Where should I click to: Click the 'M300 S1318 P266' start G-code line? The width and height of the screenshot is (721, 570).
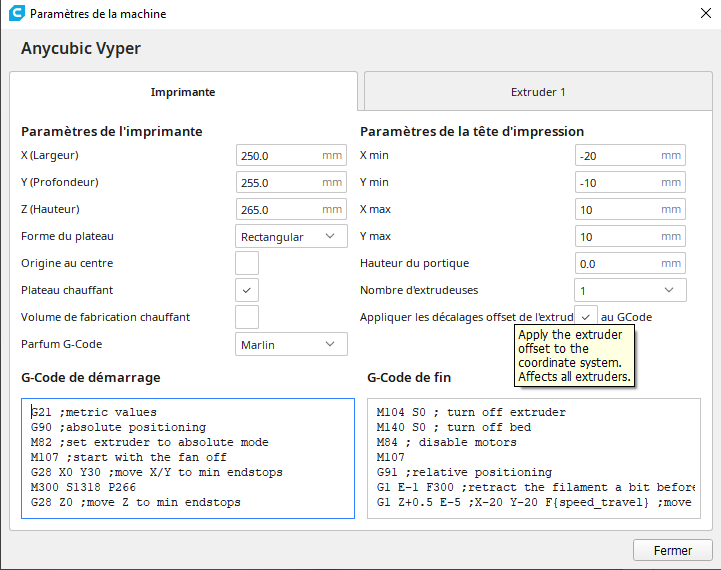coord(83,487)
